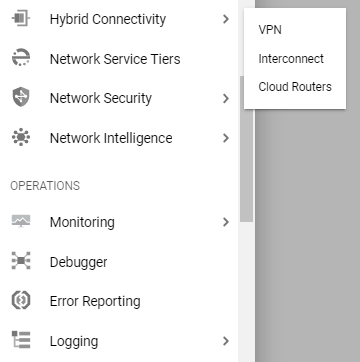Screen dimensions: 360x362
Task: Expand Network Security submenu chevron
Action: (226, 98)
